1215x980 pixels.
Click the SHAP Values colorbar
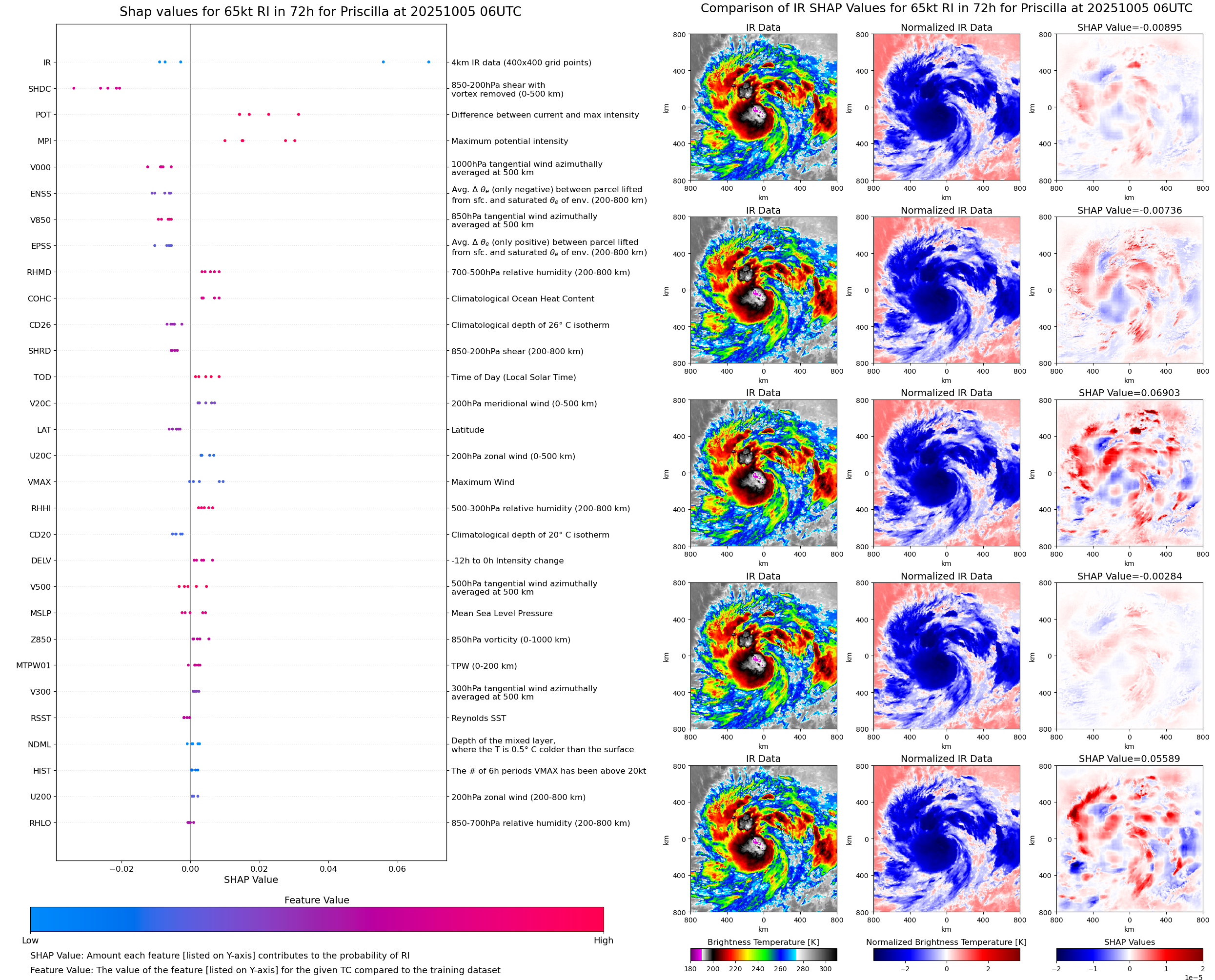coord(1129,955)
